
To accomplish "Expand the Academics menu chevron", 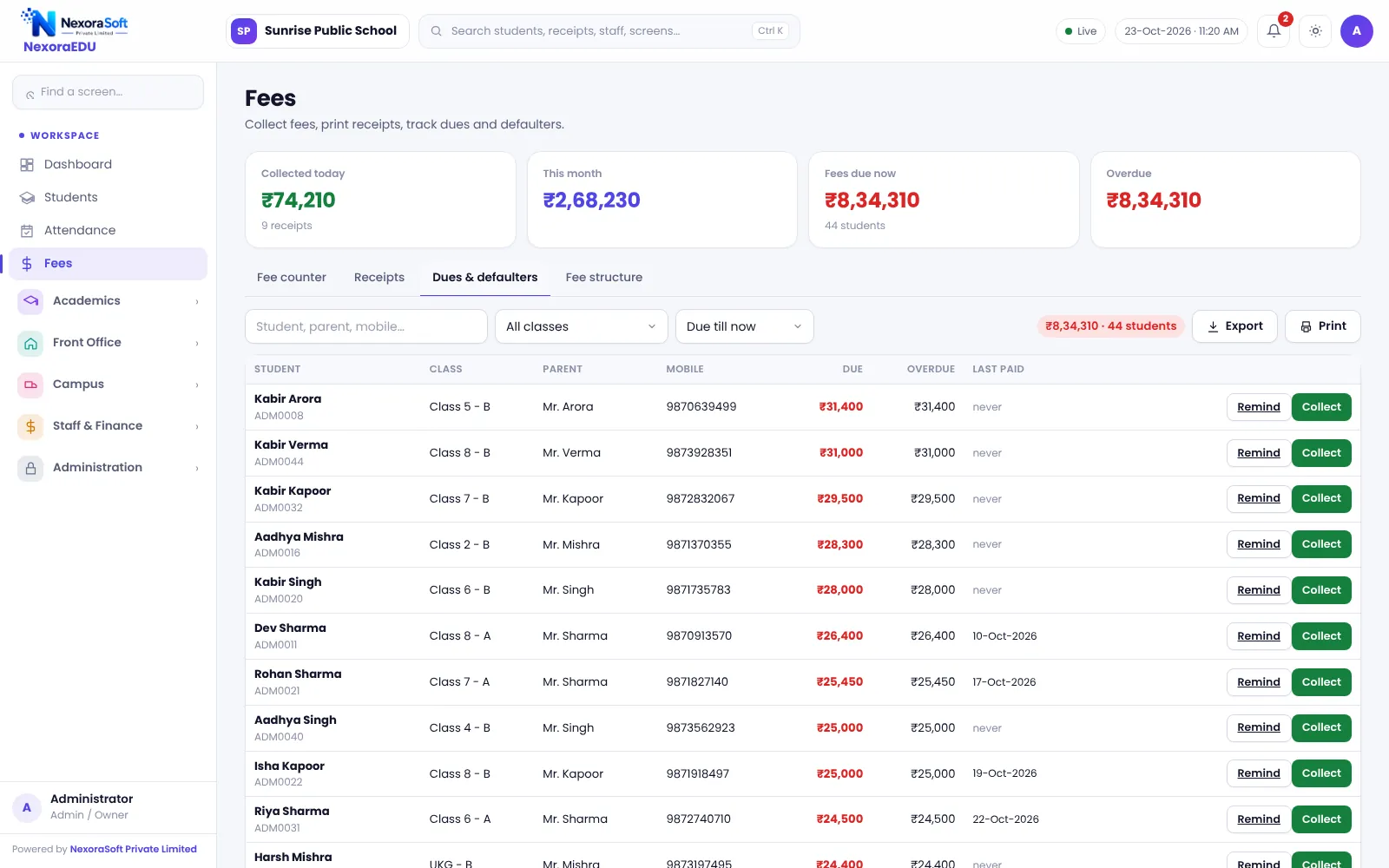I will (197, 302).
